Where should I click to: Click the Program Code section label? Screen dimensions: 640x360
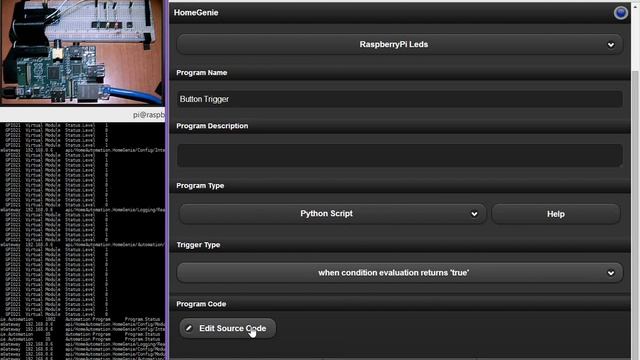[201, 304]
